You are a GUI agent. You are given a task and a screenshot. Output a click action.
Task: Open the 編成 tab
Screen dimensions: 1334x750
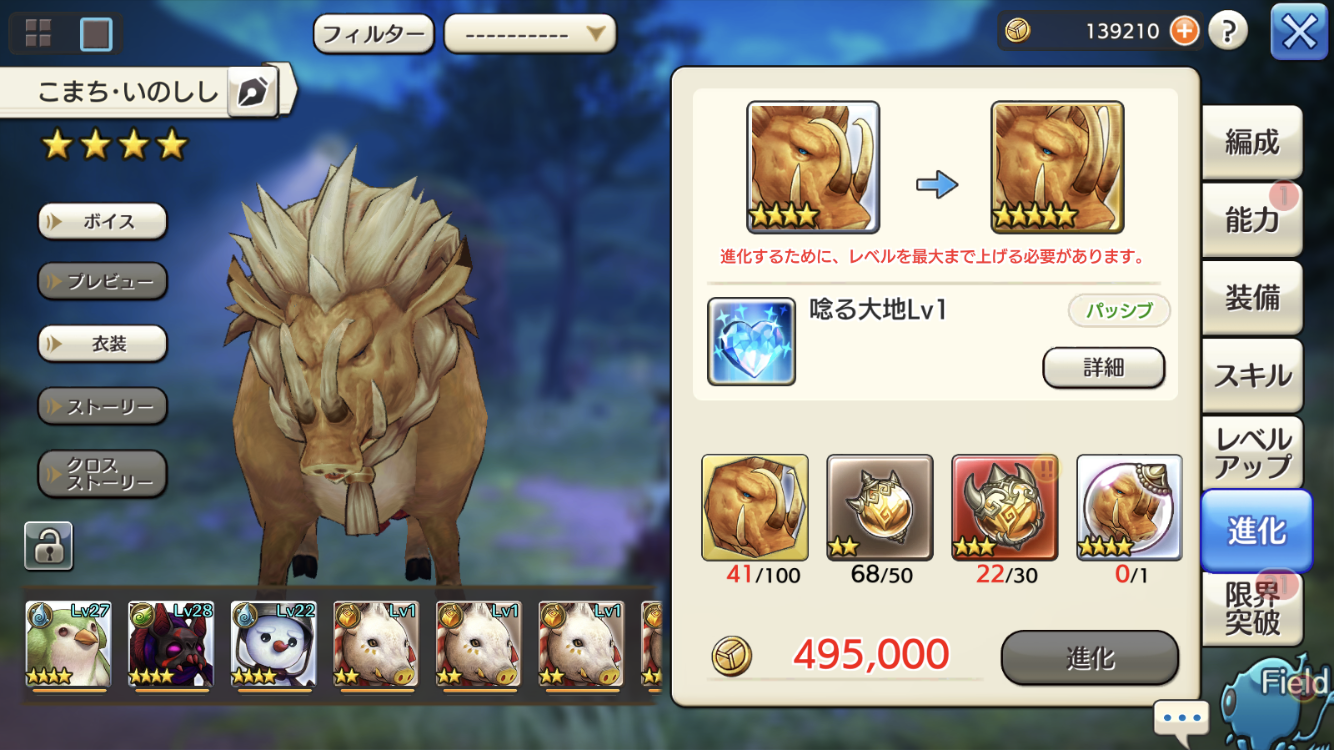[1252, 143]
